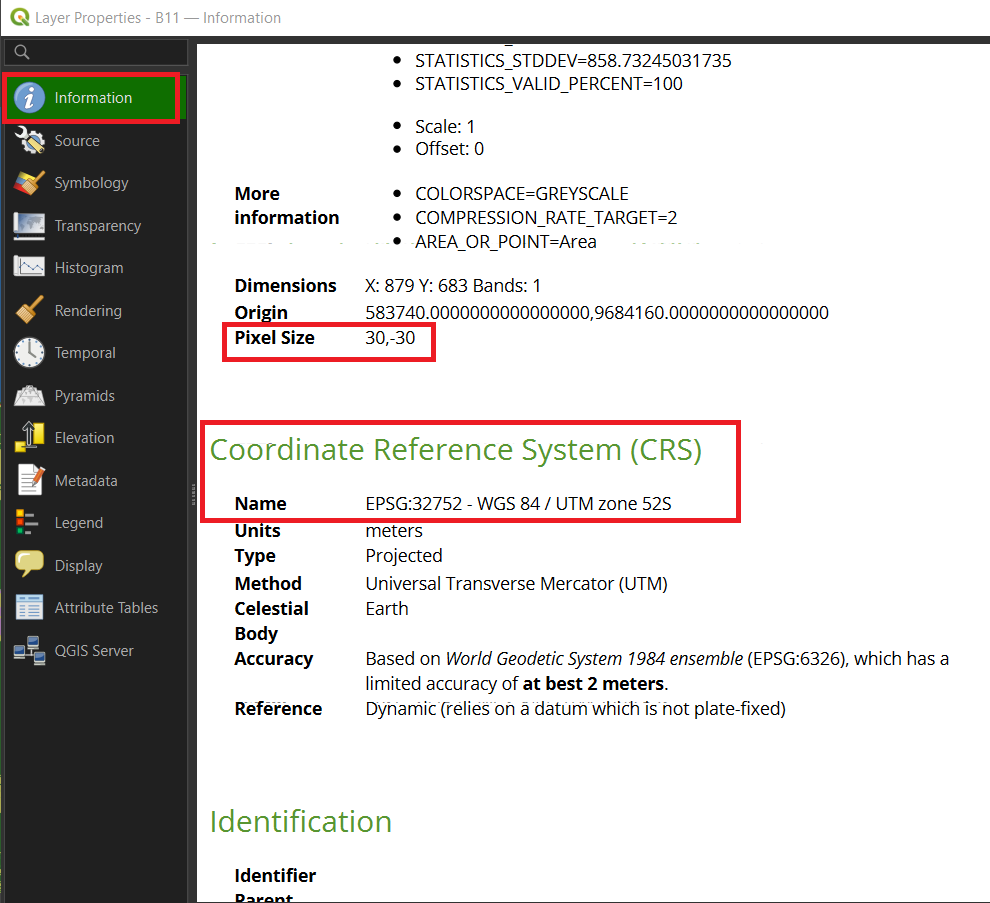The image size is (990, 903).
Task: Open the Symbology panel with the paintbrush icon
Action: click(x=30, y=183)
